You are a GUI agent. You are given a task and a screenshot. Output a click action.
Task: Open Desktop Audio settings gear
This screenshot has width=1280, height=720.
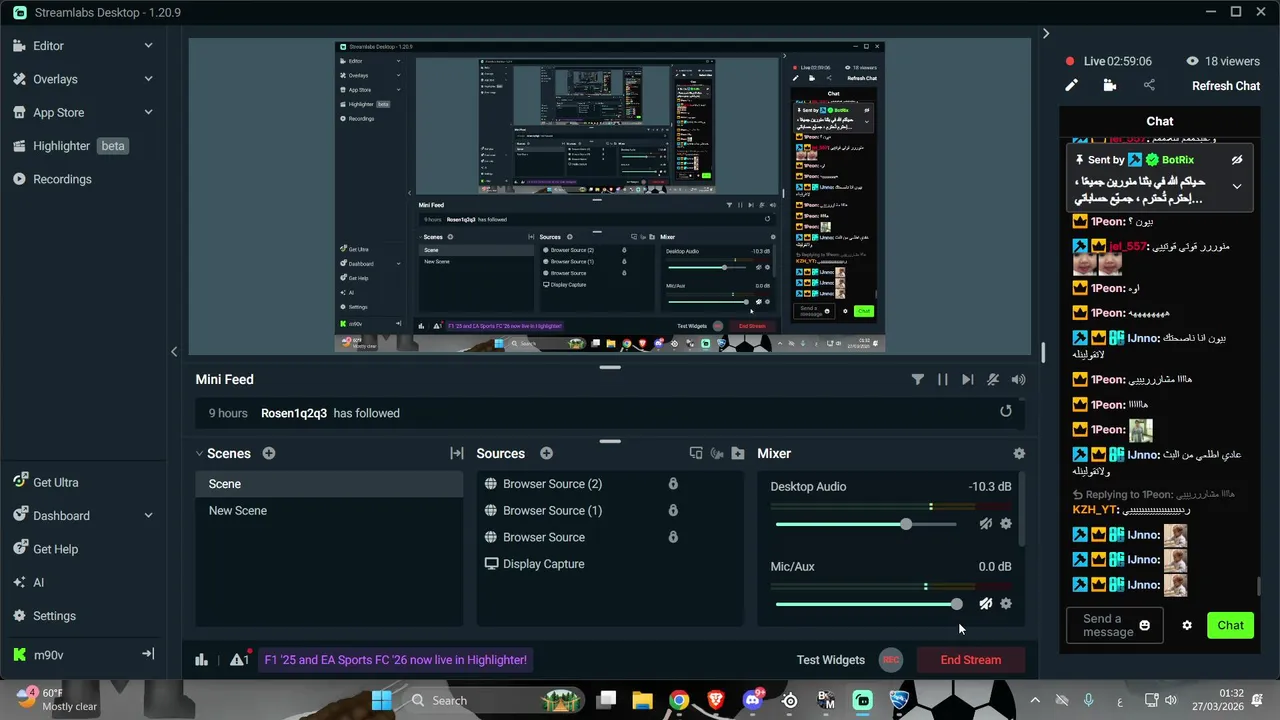(x=1006, y=524)
